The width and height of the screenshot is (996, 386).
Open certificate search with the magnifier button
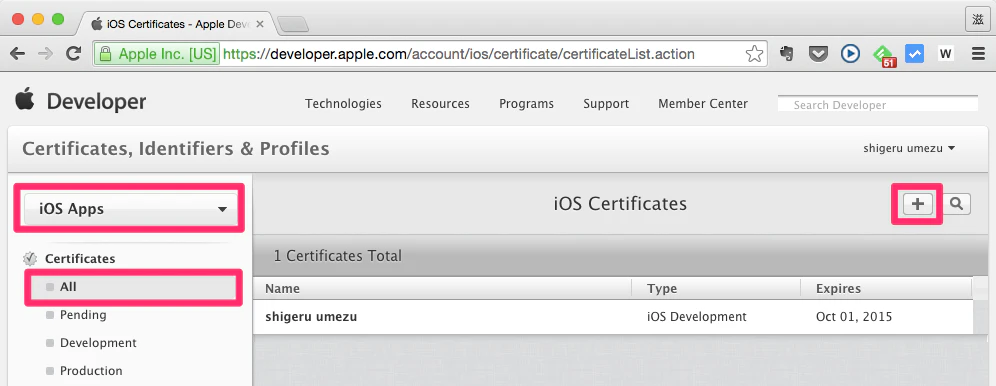pyautogui.click(x=956, y=204)
